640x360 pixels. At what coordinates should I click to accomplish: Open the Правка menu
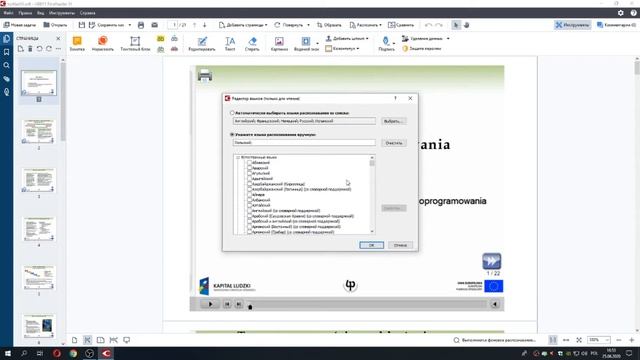pyautogui.click(x=25, y=13)
